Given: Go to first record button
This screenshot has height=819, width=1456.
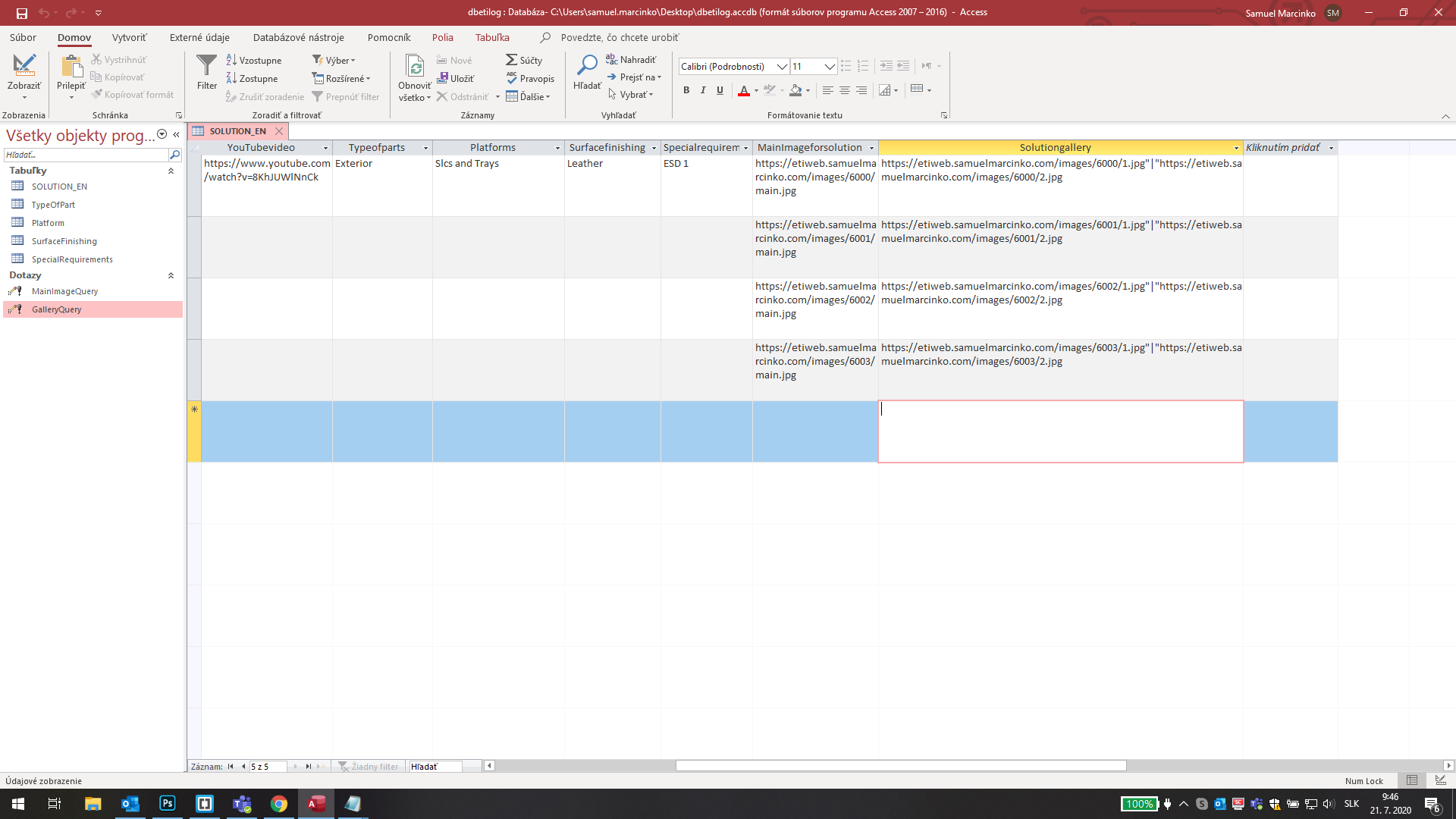Looking at the screenshot, I should [x=231, y=767].
